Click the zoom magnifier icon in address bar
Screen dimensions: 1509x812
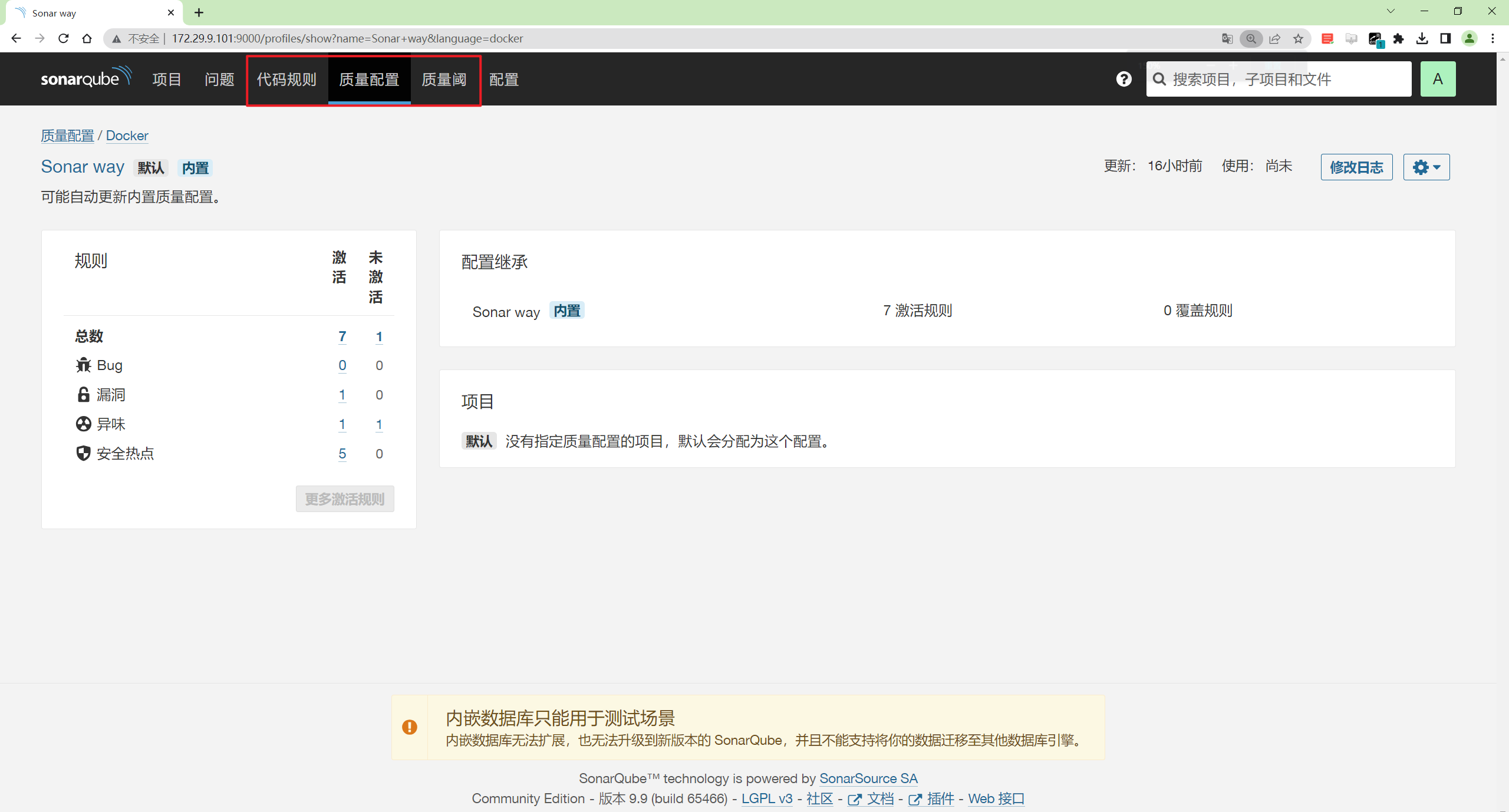pos(1251,38)
